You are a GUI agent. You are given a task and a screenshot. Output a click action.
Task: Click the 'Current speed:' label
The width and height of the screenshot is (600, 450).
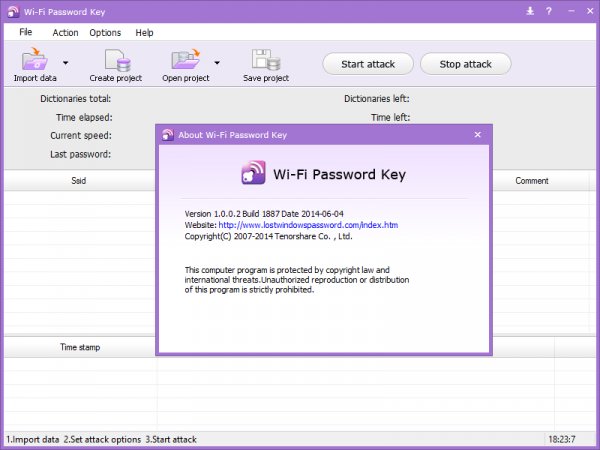pos(81,135)
